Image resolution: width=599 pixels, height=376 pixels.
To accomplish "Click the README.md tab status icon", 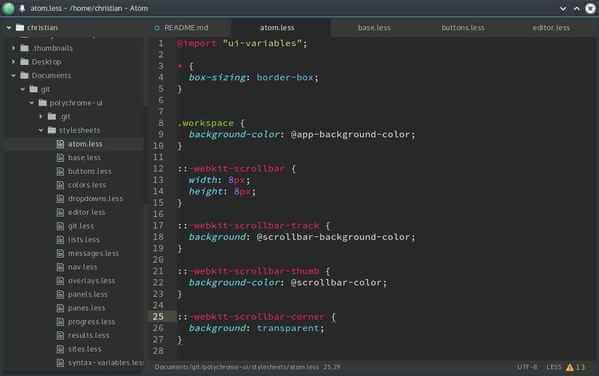I will click(x=157, y=28).
